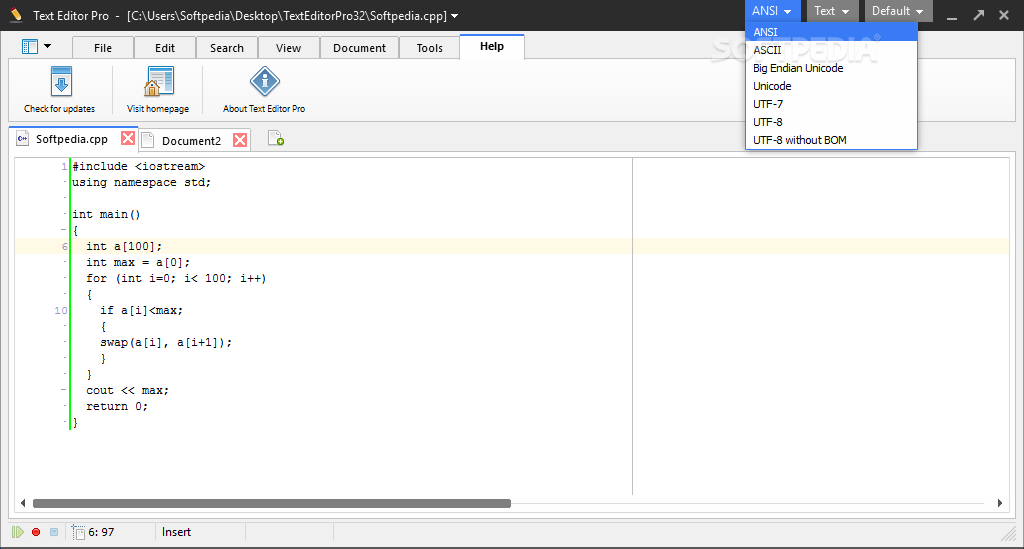The image size is (1024, 549).
Task: Click the 'return 0;' line
Action: pyautogui.click(x=117, y=406)
